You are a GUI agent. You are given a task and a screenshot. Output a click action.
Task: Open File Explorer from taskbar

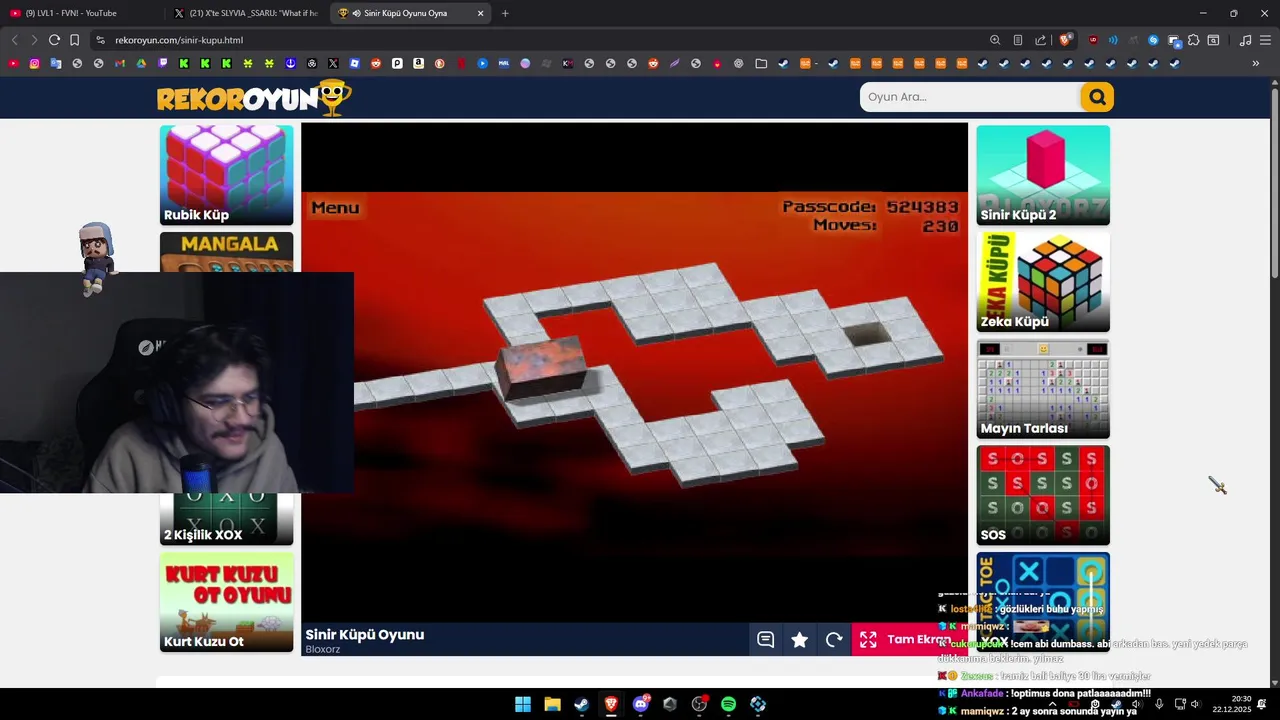[x=552, y=704]
